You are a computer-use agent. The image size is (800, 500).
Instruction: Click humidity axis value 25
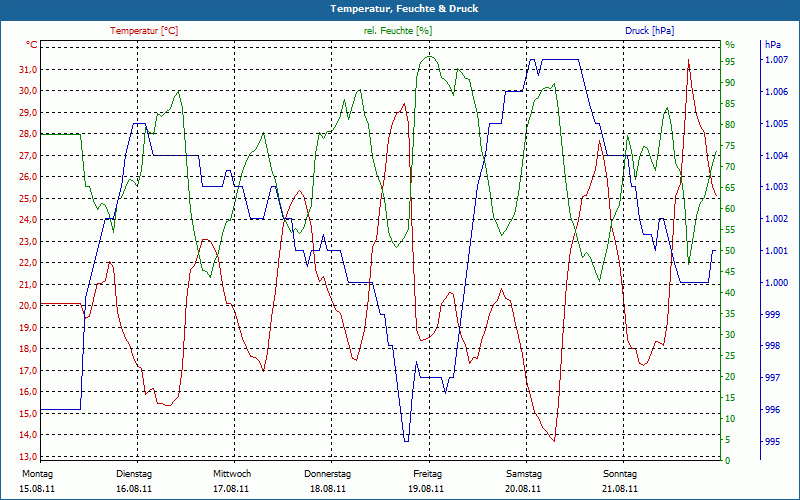point(730,356)
